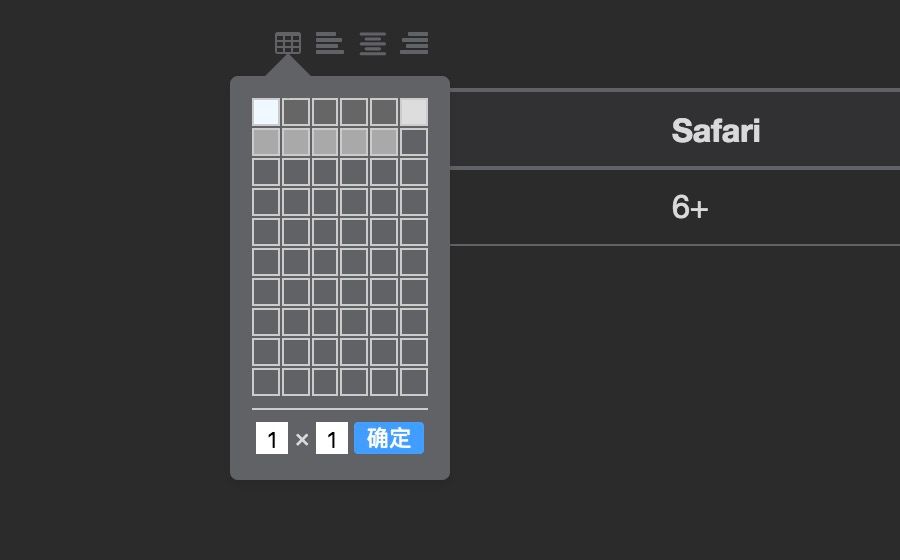Screen dimensions: 900x560
Task: Select the bottom-right cell of the grid
Action: click(x=414, y=382)
